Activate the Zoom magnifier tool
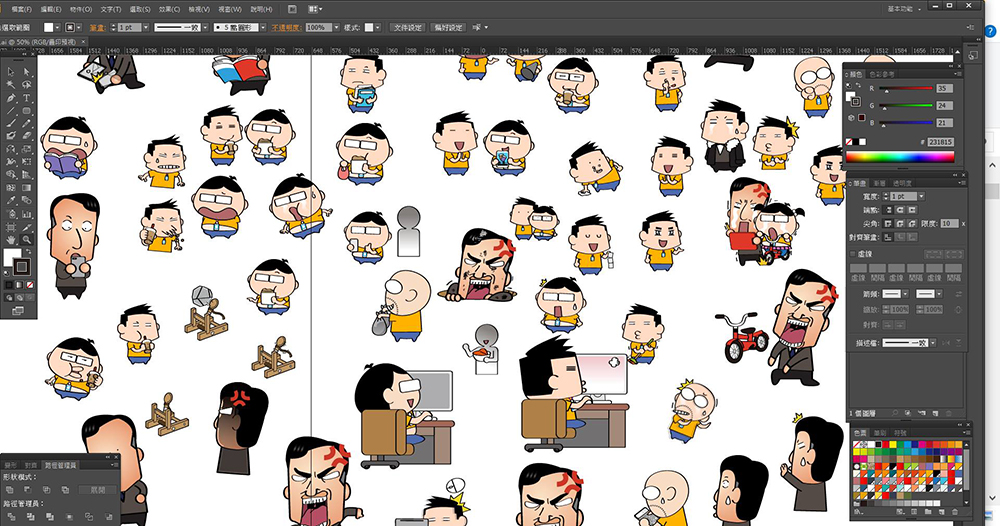The width and height of the screenshot is (1000, 526). click(27, 240)
